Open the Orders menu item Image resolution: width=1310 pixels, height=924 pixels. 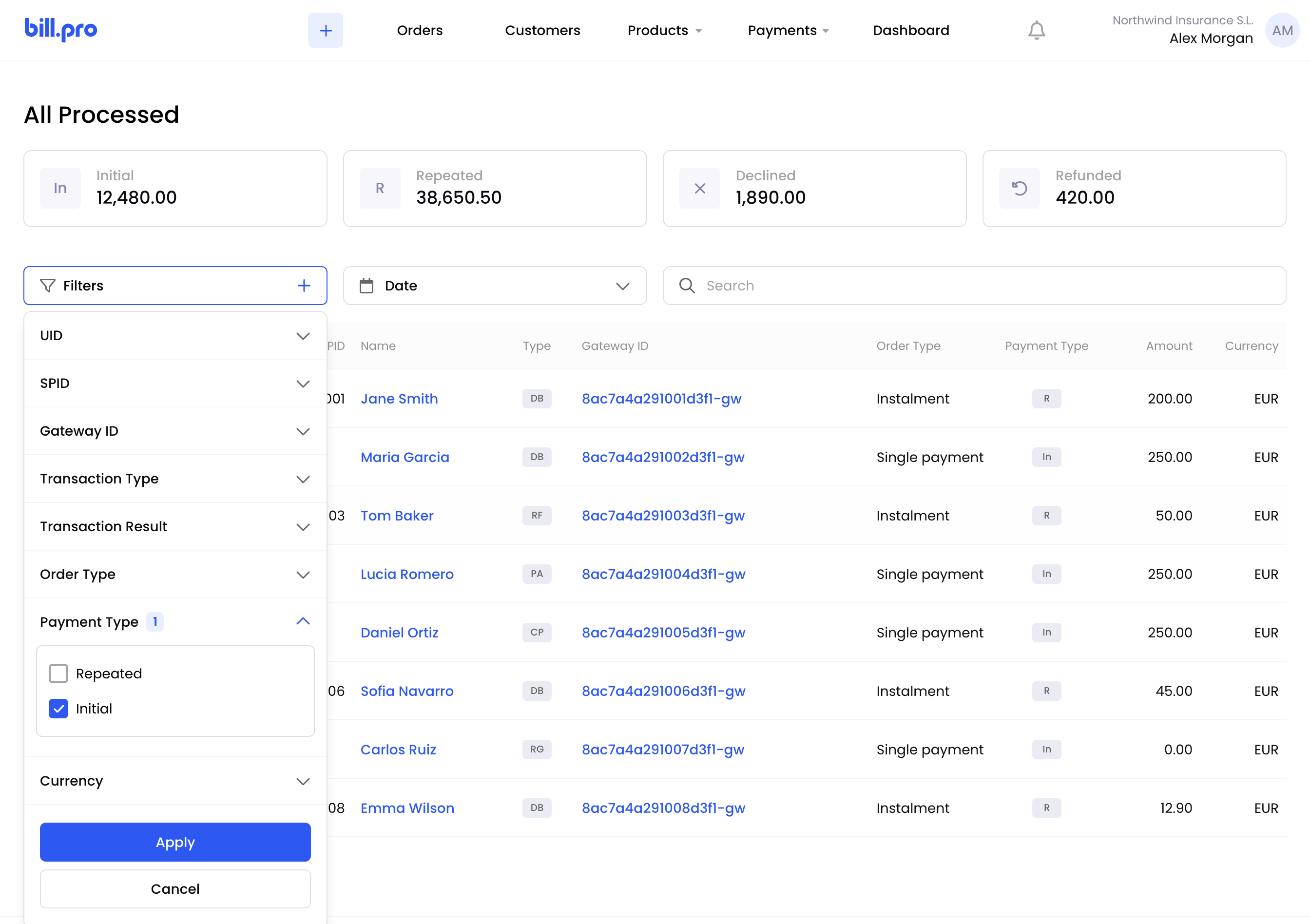pyautogui.click(x=420, y=30)
